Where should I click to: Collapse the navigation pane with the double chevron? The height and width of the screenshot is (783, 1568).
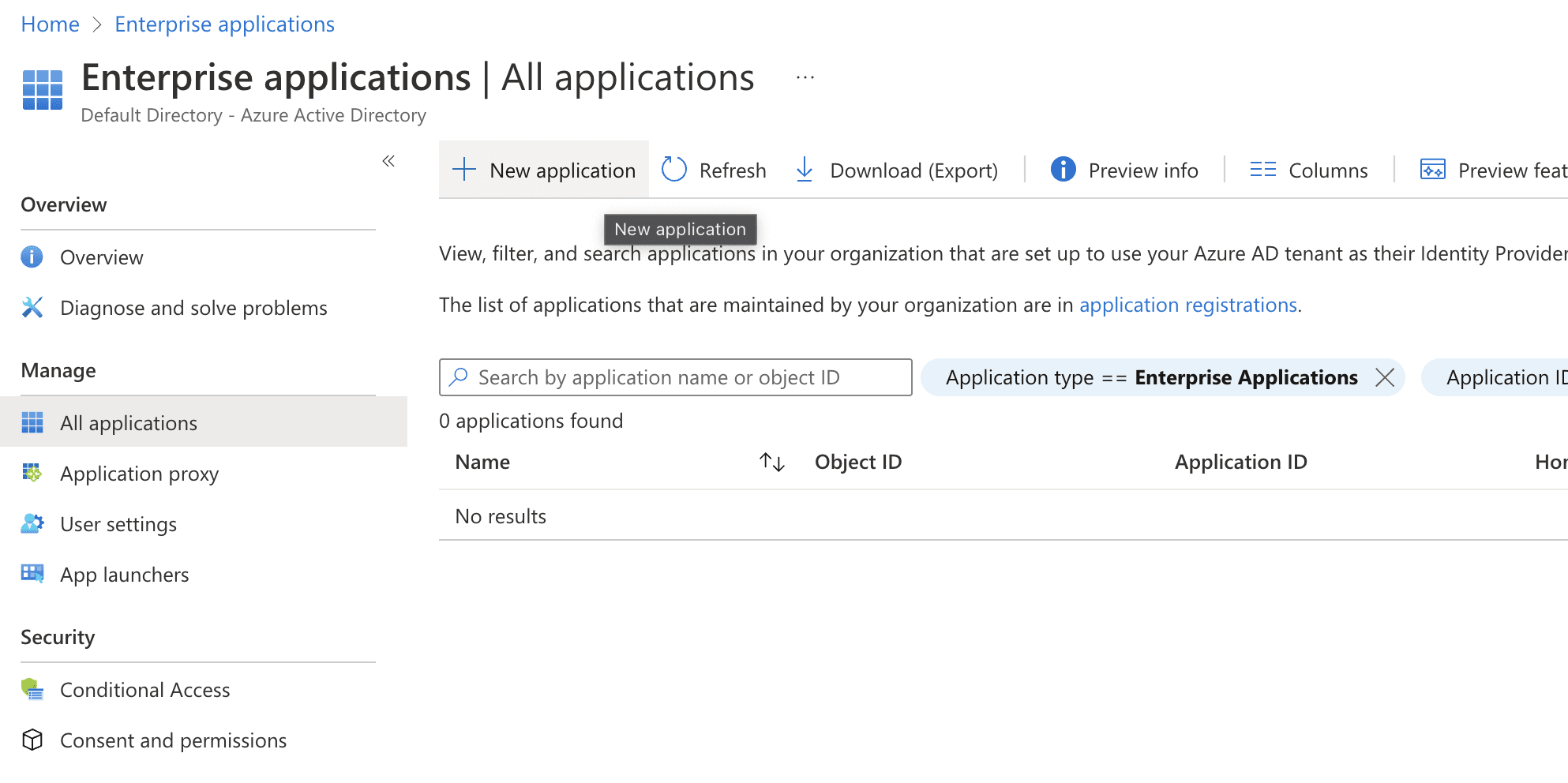pos(388,160)
